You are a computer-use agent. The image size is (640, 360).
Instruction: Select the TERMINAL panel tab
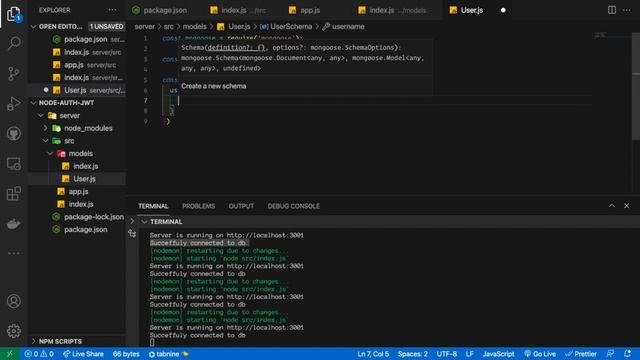click(x=153, y=206)
